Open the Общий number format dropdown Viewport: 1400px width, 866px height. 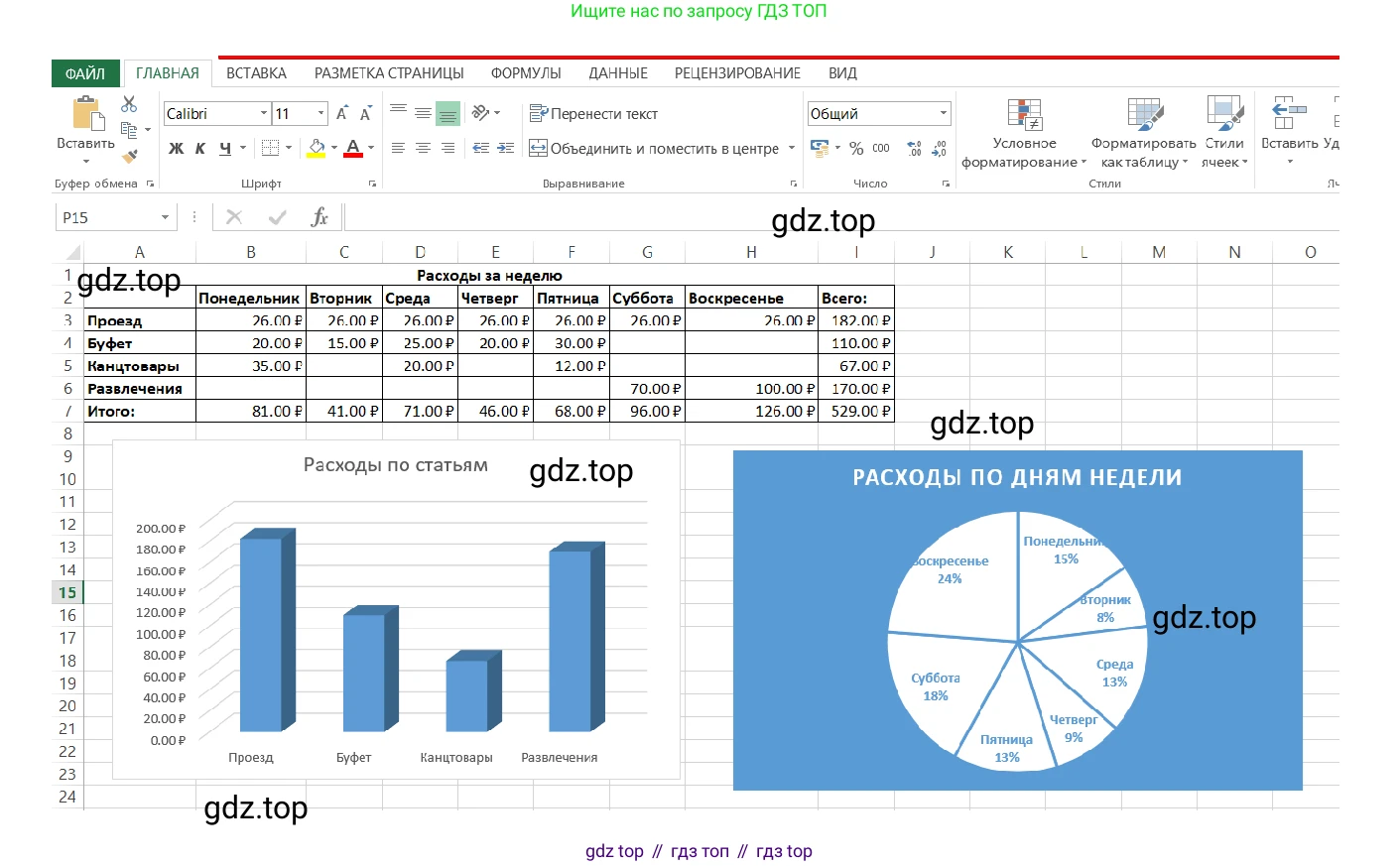click(x=943, y=113)
